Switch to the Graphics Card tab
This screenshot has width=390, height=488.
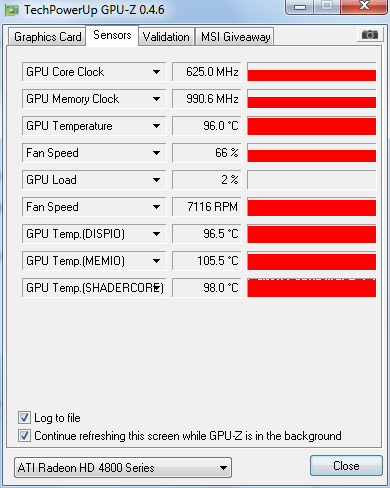(47, 37)
